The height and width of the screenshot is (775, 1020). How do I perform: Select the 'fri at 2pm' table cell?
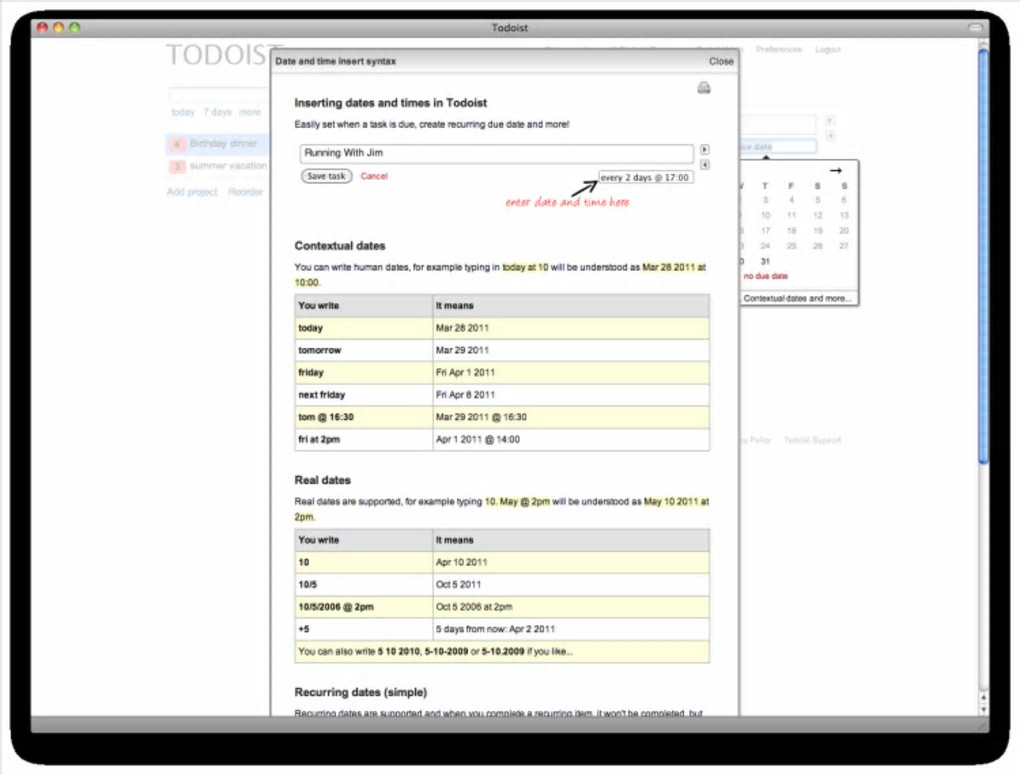point(363,440)
